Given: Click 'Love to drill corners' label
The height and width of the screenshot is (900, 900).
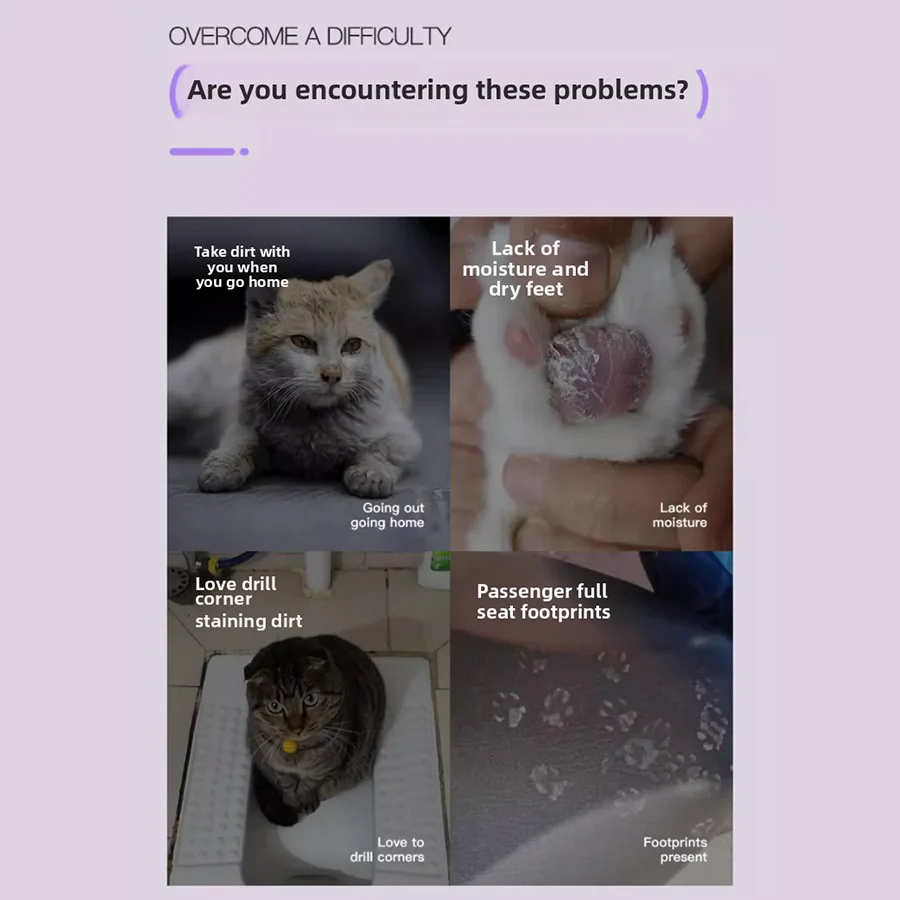Looking at the screenshot, I should point(387,849).
